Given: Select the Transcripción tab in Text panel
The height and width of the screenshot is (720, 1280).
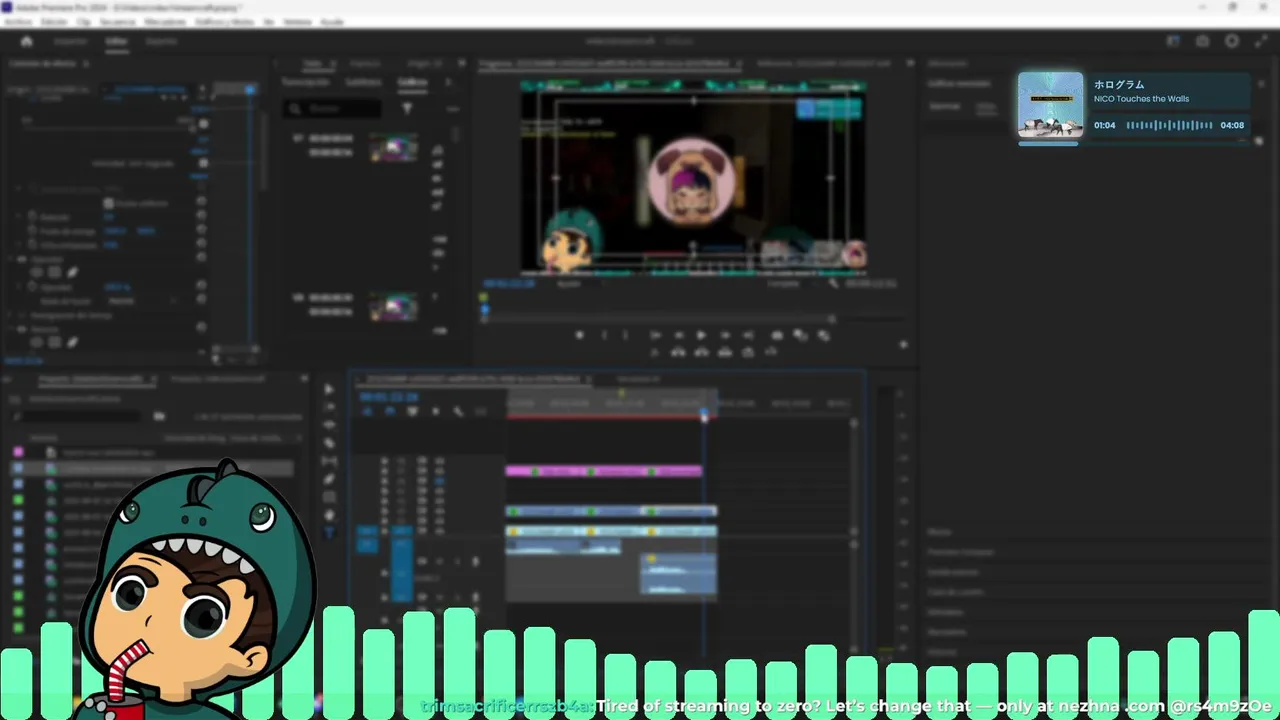Looking at the screenshot, I should click(305, 82).
